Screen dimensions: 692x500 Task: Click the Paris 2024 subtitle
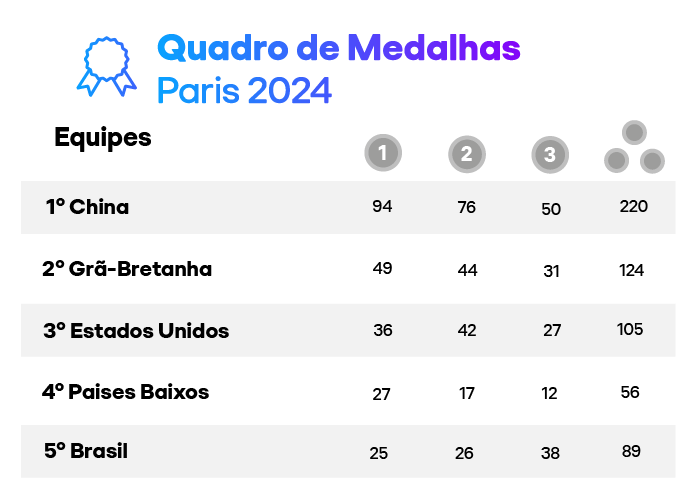click(244, 91)
